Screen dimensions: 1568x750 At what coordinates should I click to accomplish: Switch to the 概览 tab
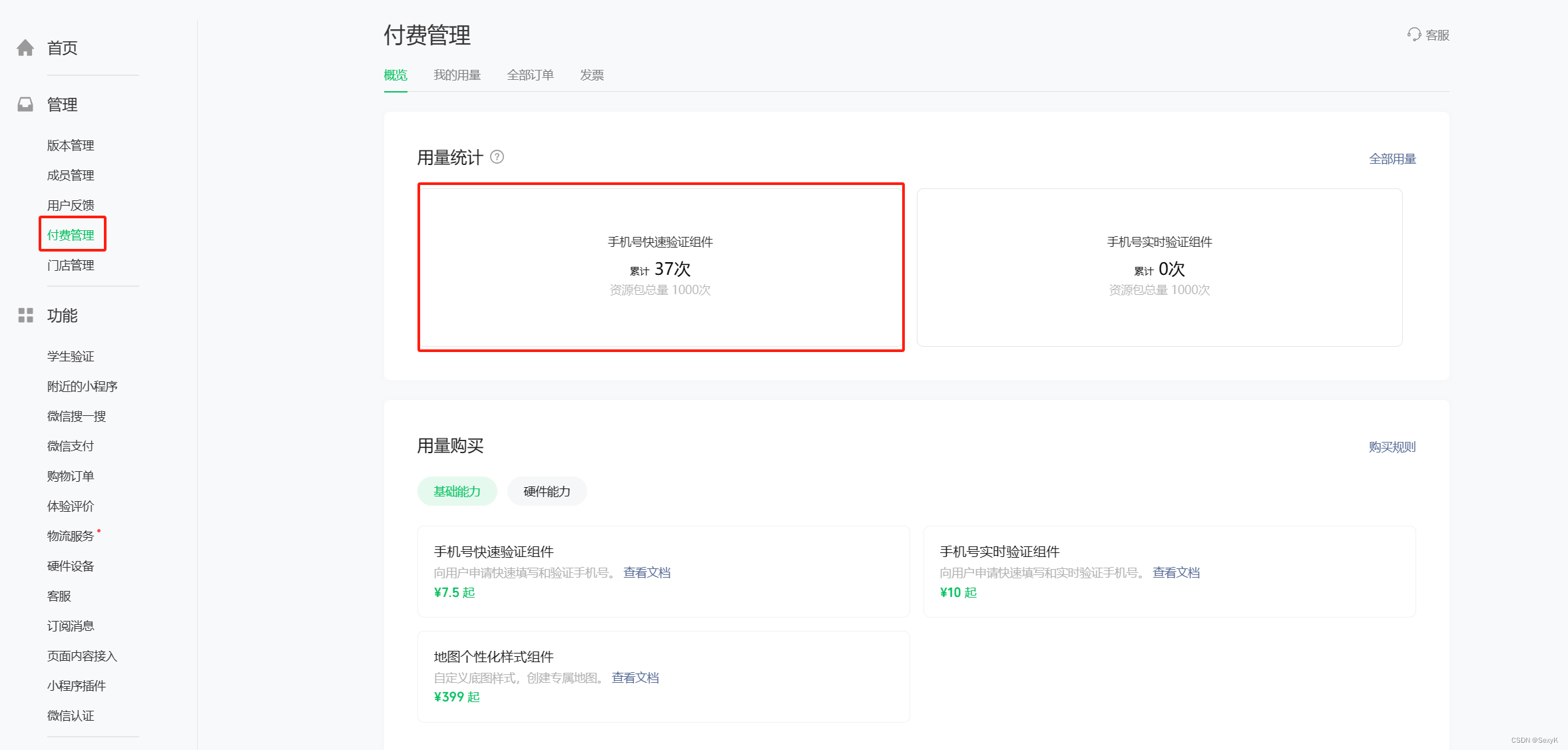coord(395,75)
